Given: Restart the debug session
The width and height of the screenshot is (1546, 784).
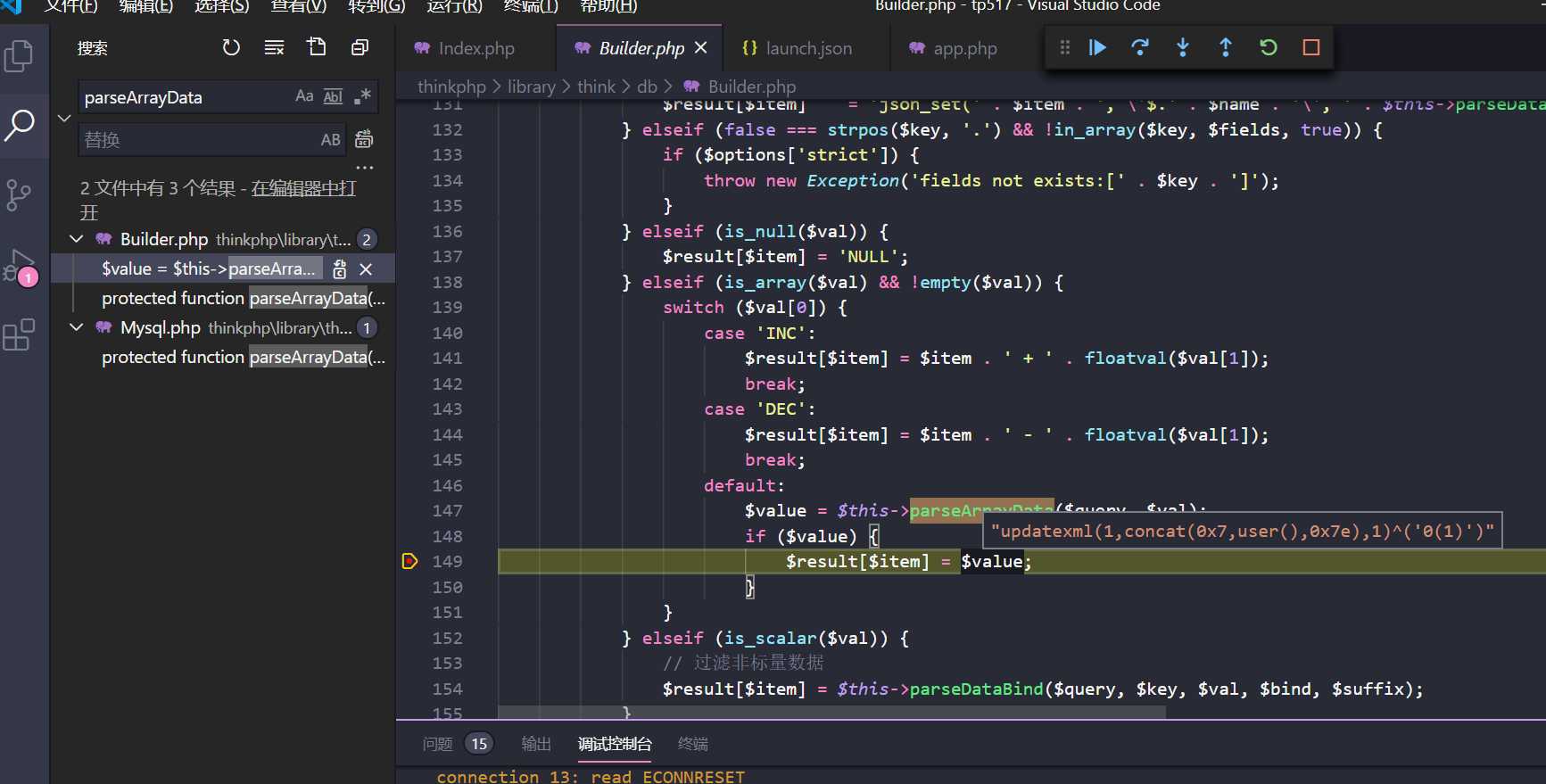Looking at the screenshot, I should pos(1269,47).
